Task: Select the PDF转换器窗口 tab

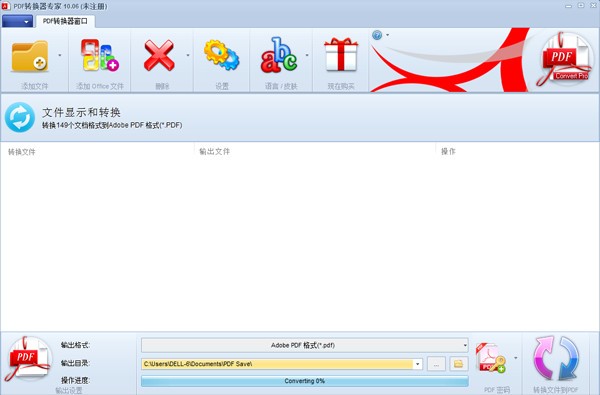Action: (x=65, y=21)
